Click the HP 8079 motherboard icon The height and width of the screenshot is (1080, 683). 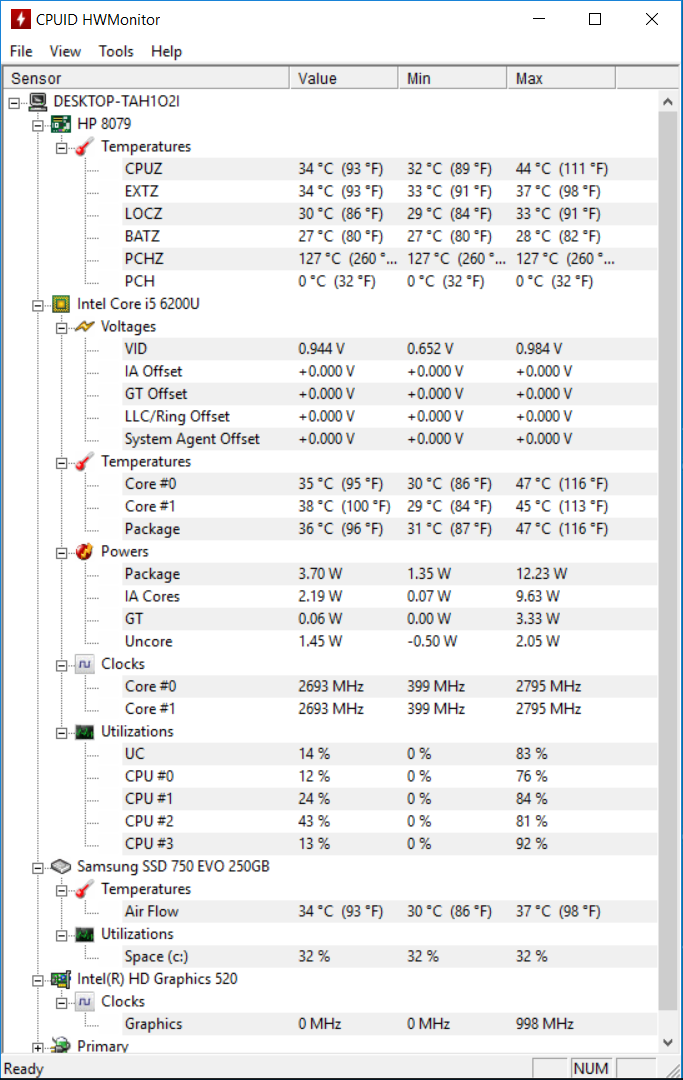(61, 124)
